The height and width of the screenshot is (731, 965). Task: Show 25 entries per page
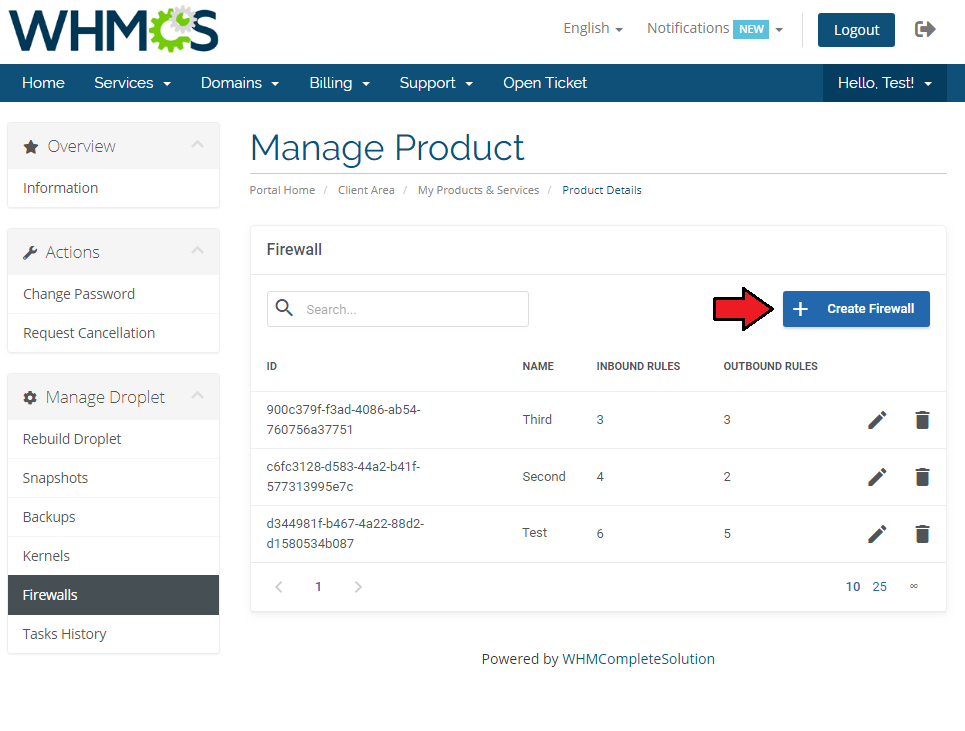pos(879,587)
